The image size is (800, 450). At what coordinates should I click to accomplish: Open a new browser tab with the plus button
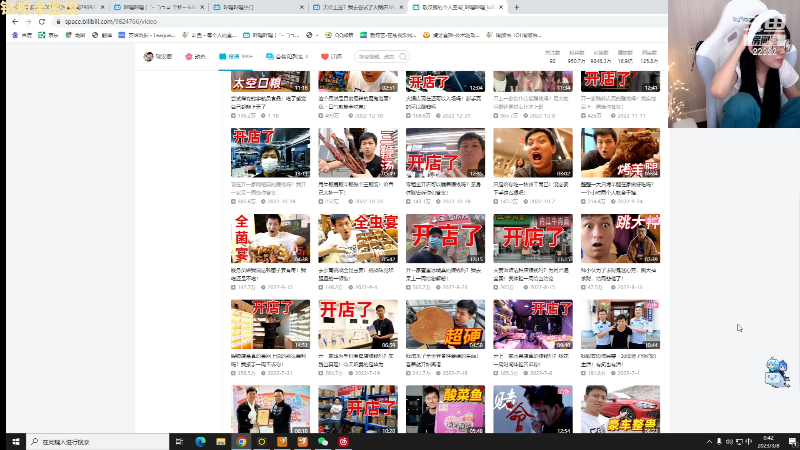coord(516,7)
